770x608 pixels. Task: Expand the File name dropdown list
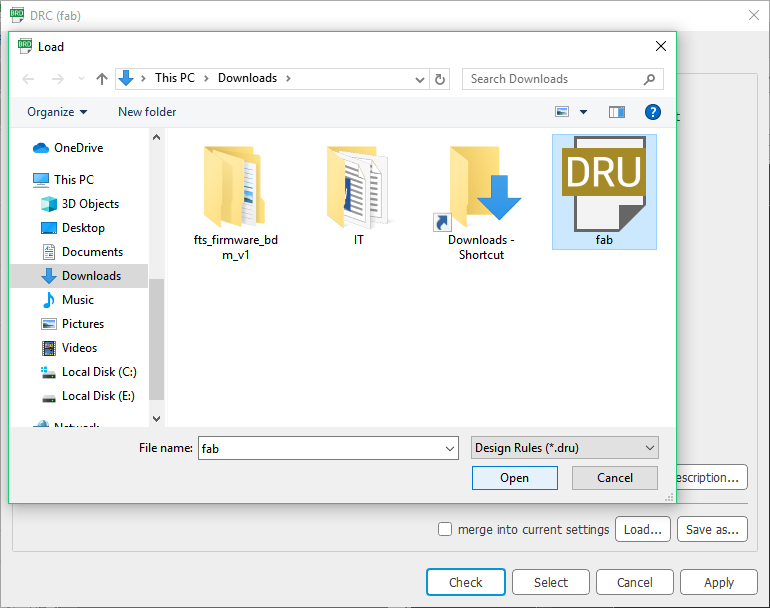[449, 448]
